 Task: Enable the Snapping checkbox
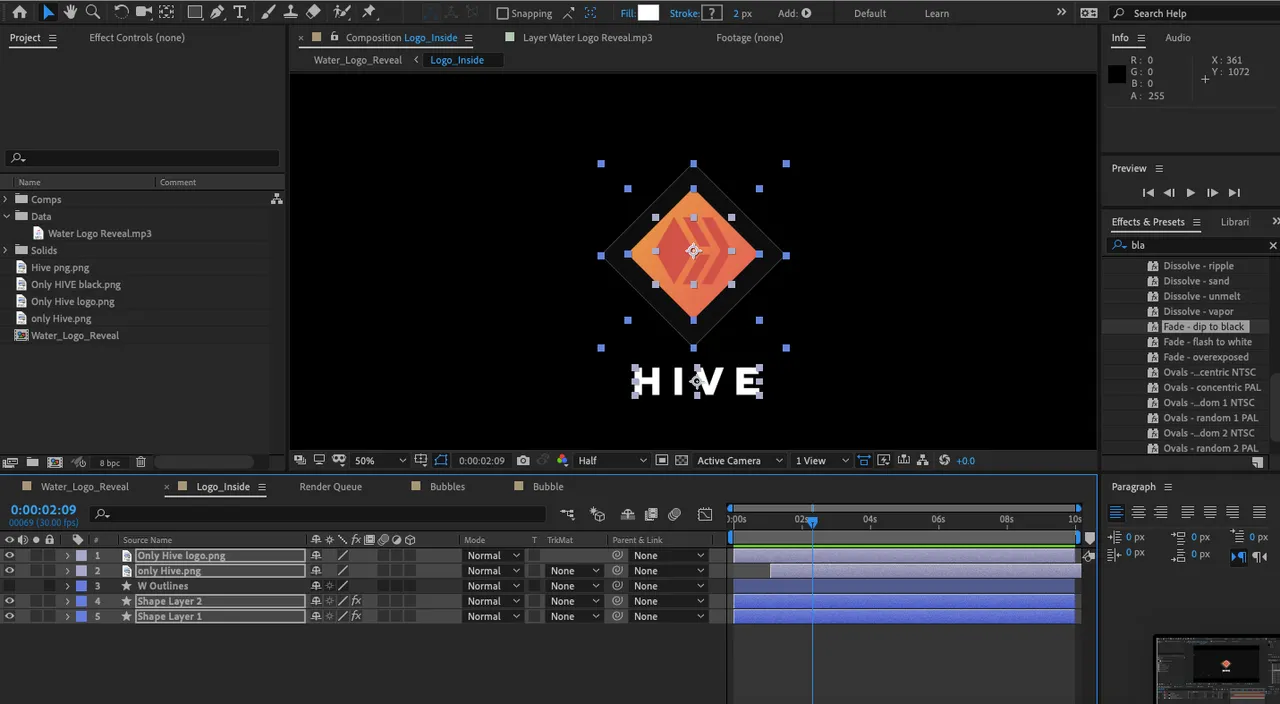[x=502, y=14]
